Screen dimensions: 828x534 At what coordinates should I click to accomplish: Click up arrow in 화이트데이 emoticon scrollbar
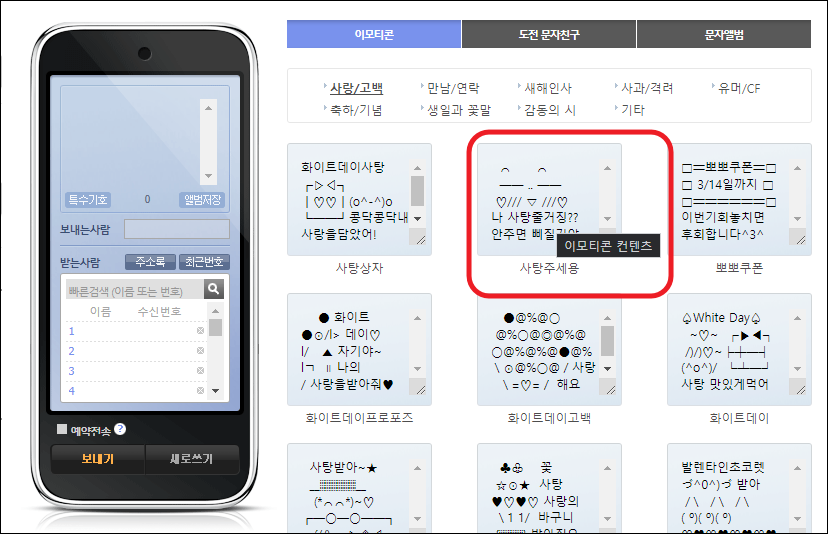pyautogui.click(x=797, y=318)
